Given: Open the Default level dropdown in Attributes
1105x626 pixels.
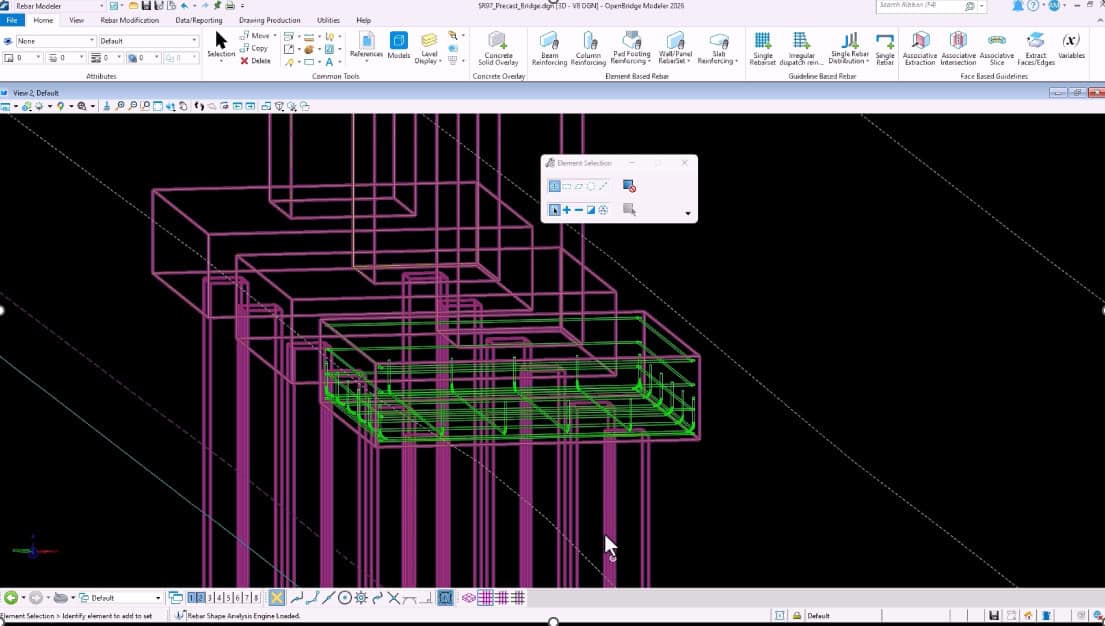Looking at the screenshot, I should click(x=195, y=41).
